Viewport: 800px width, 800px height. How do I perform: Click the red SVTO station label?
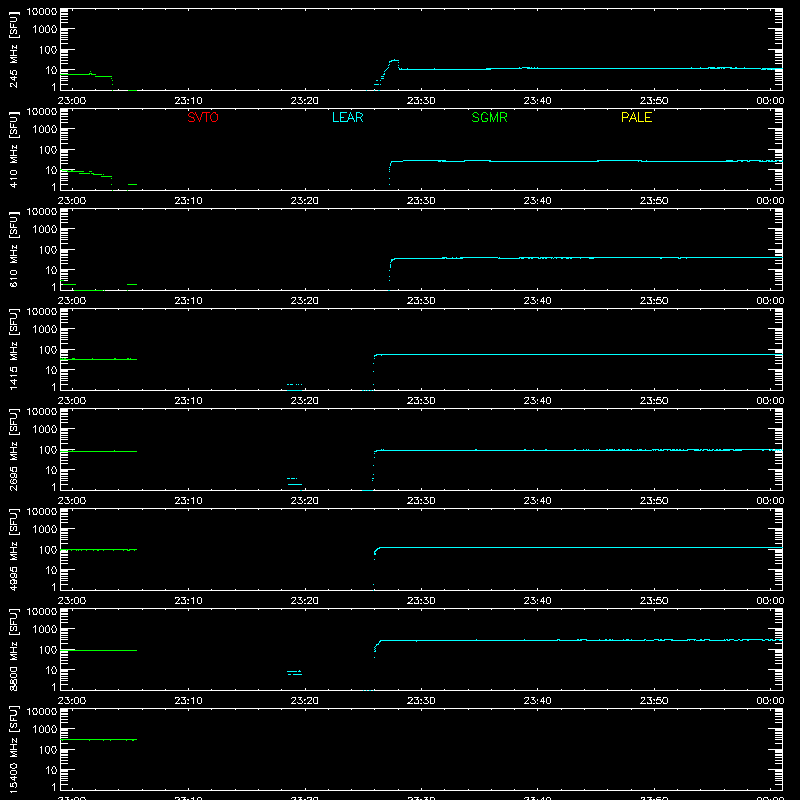pos(203,117)
